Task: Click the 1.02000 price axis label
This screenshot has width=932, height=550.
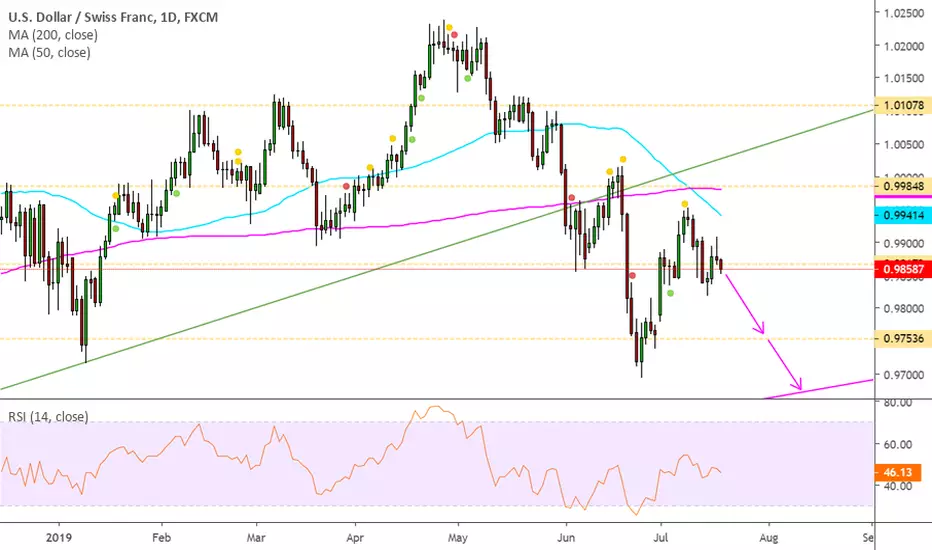Action: 903,46
